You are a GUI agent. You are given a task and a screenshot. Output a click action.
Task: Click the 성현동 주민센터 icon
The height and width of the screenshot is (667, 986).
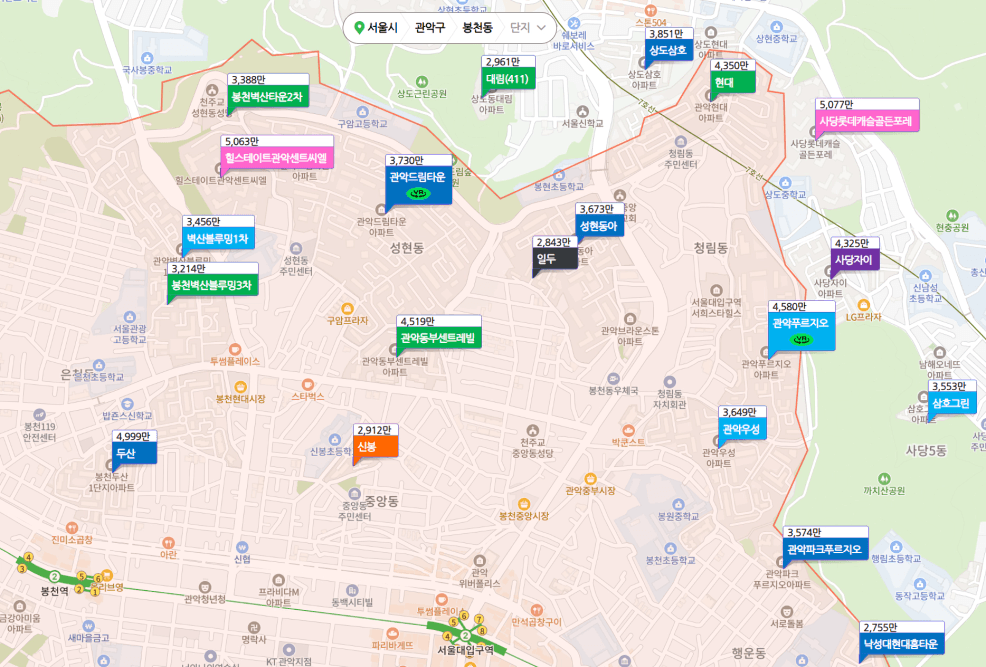coord(296,248)
